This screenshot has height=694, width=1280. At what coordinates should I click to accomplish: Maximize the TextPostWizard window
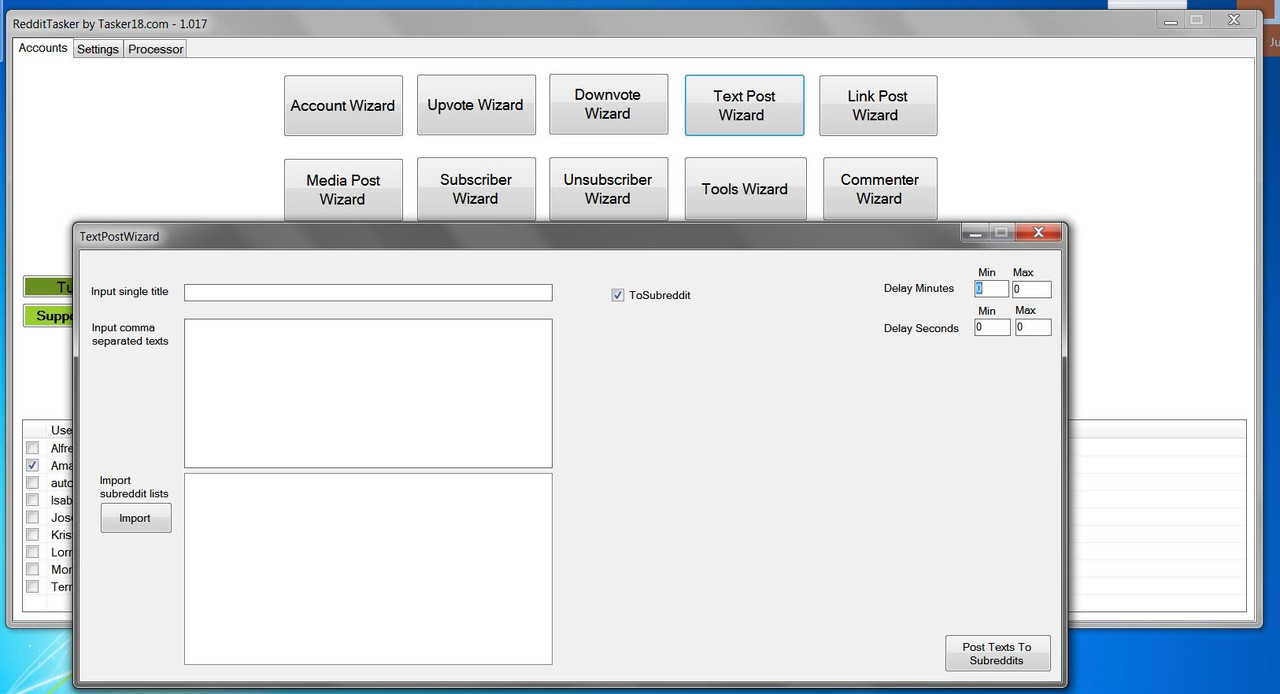(x=1001, y=232)
